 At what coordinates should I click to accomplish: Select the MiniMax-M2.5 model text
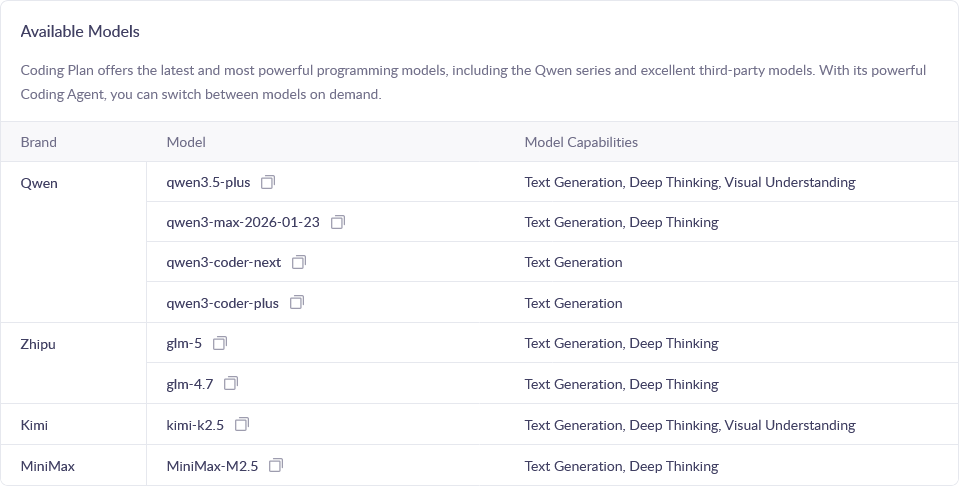click(212, 466)
